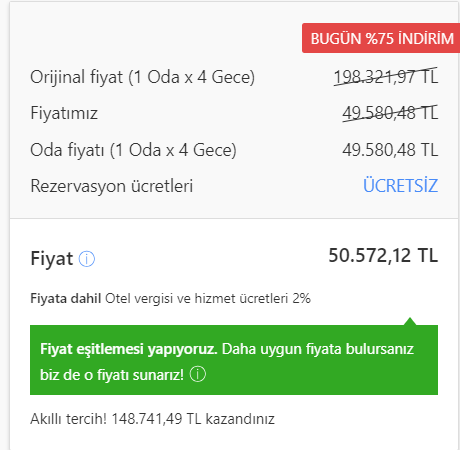Select Akıllı tercih! 148.741,49 TL kazandınız text
This screenshot has height=450, width=460.
[152, 419]
